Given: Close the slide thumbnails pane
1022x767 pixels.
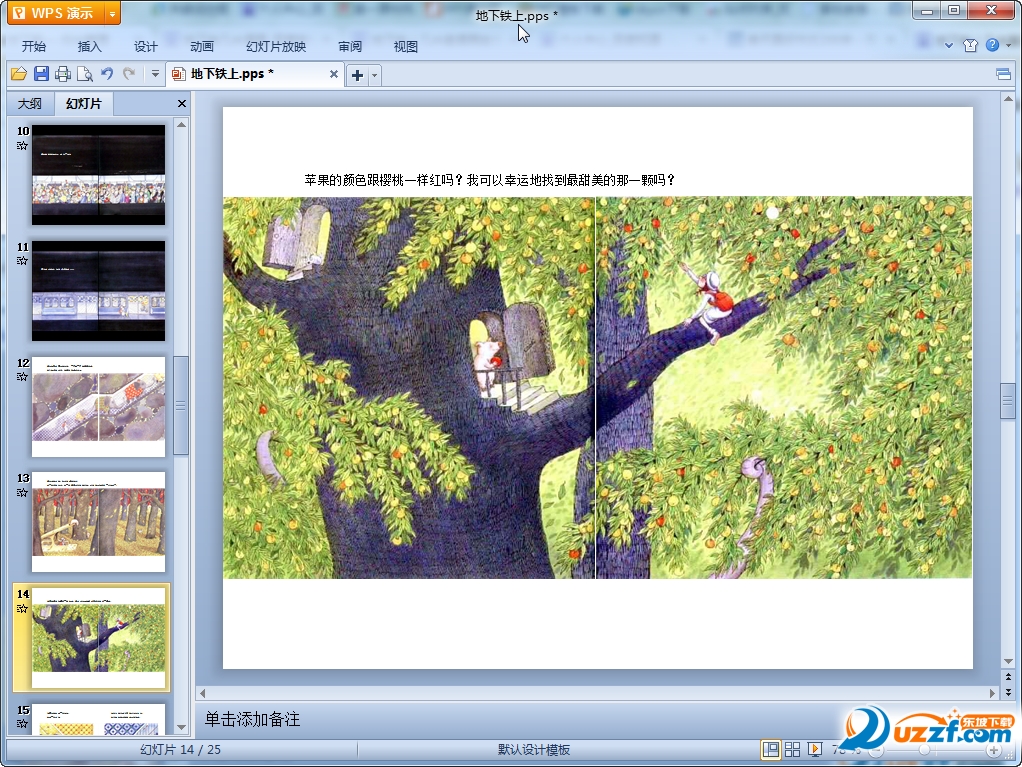Looking at the screenshot, I should coord(182,104).
